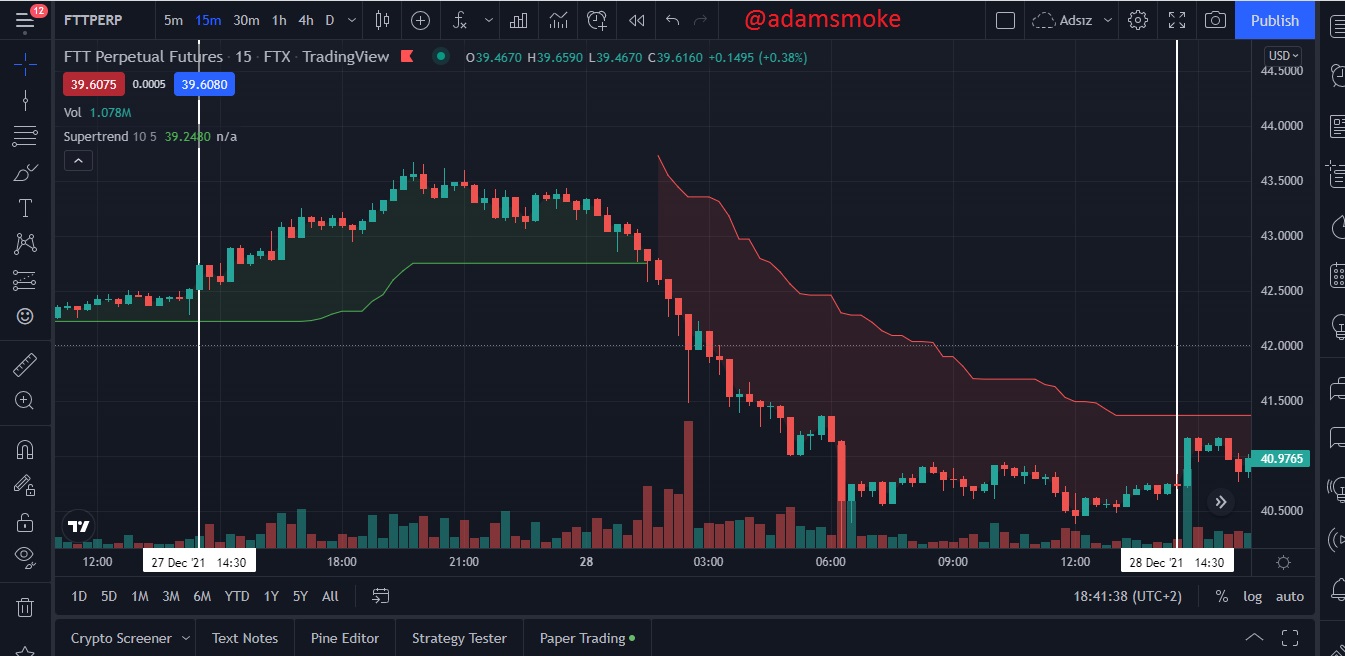Viewport: 1345px width, 656px height.
Task: Open the fx indicators menu
Action: pyautogui.click(x=459, y=20)
